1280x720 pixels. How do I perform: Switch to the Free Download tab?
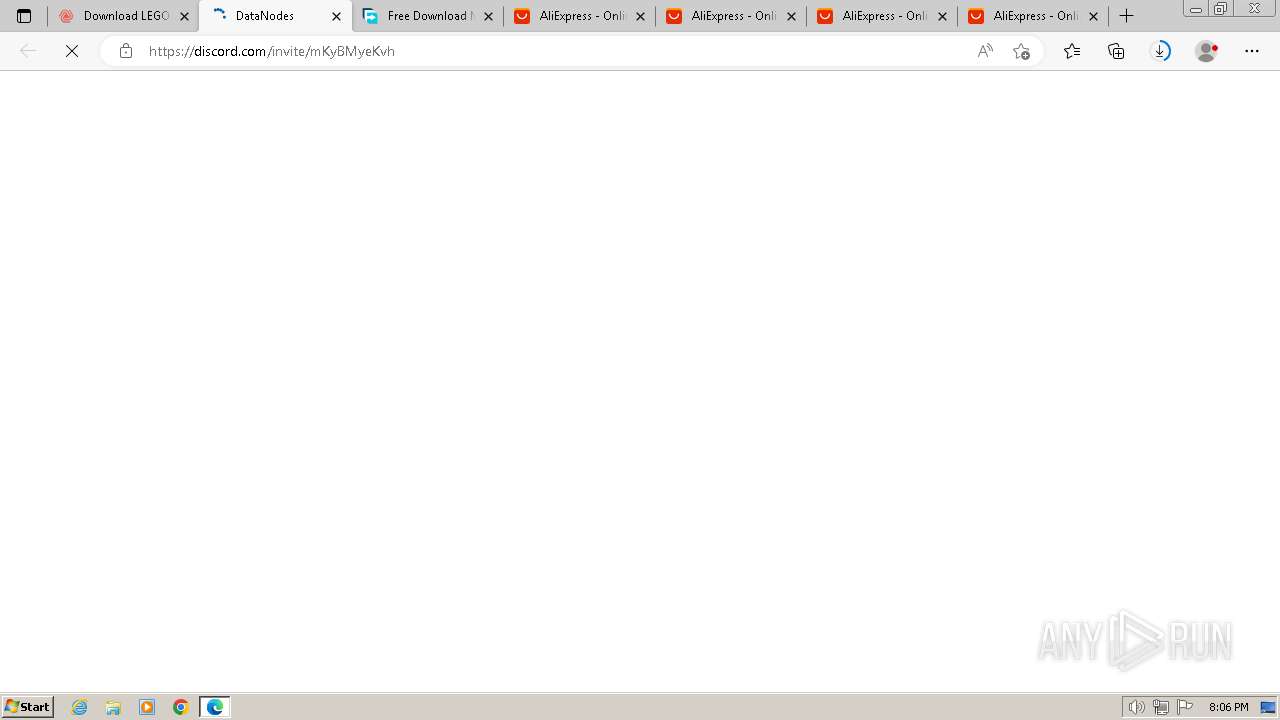click(x=428, y=16)
